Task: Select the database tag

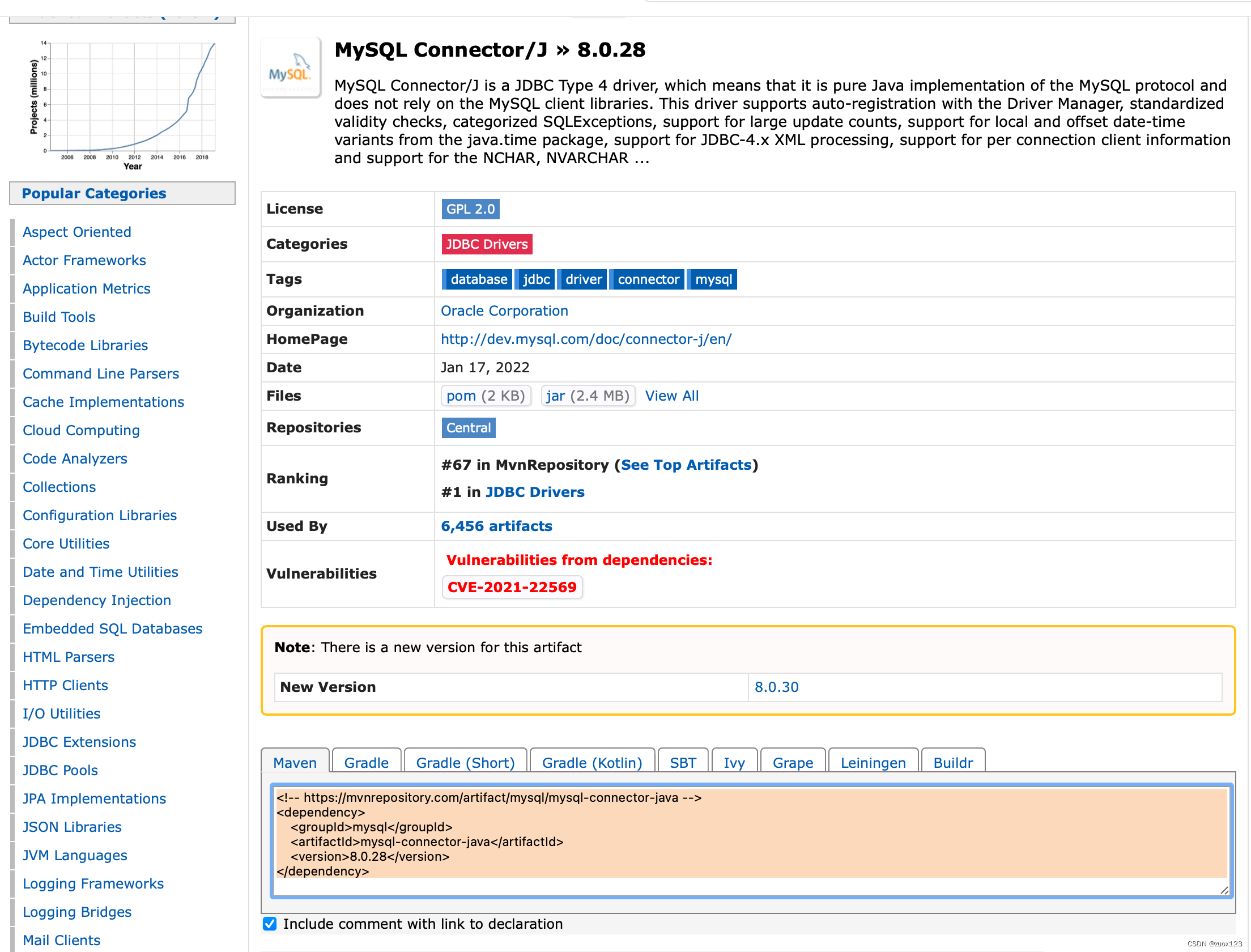Action: tap(477, 279)
